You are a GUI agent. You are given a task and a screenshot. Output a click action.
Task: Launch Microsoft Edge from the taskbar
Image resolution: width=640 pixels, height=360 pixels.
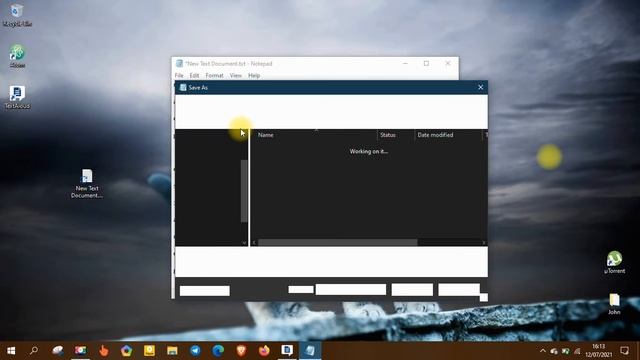(218, 351)
